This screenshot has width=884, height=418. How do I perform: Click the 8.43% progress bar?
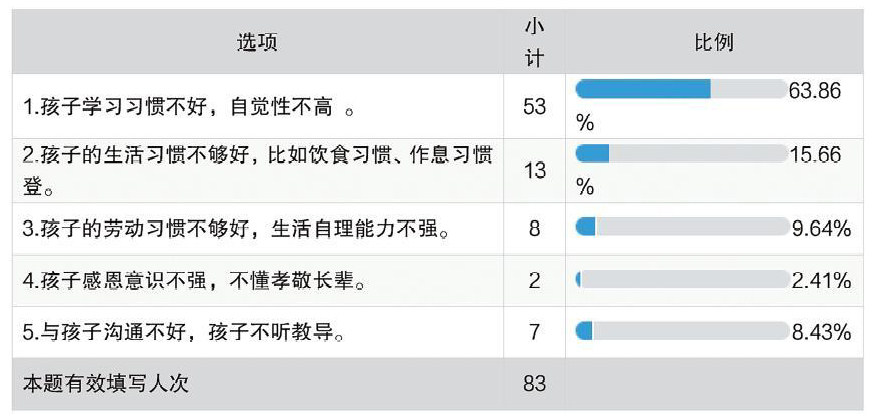(681, 331)
